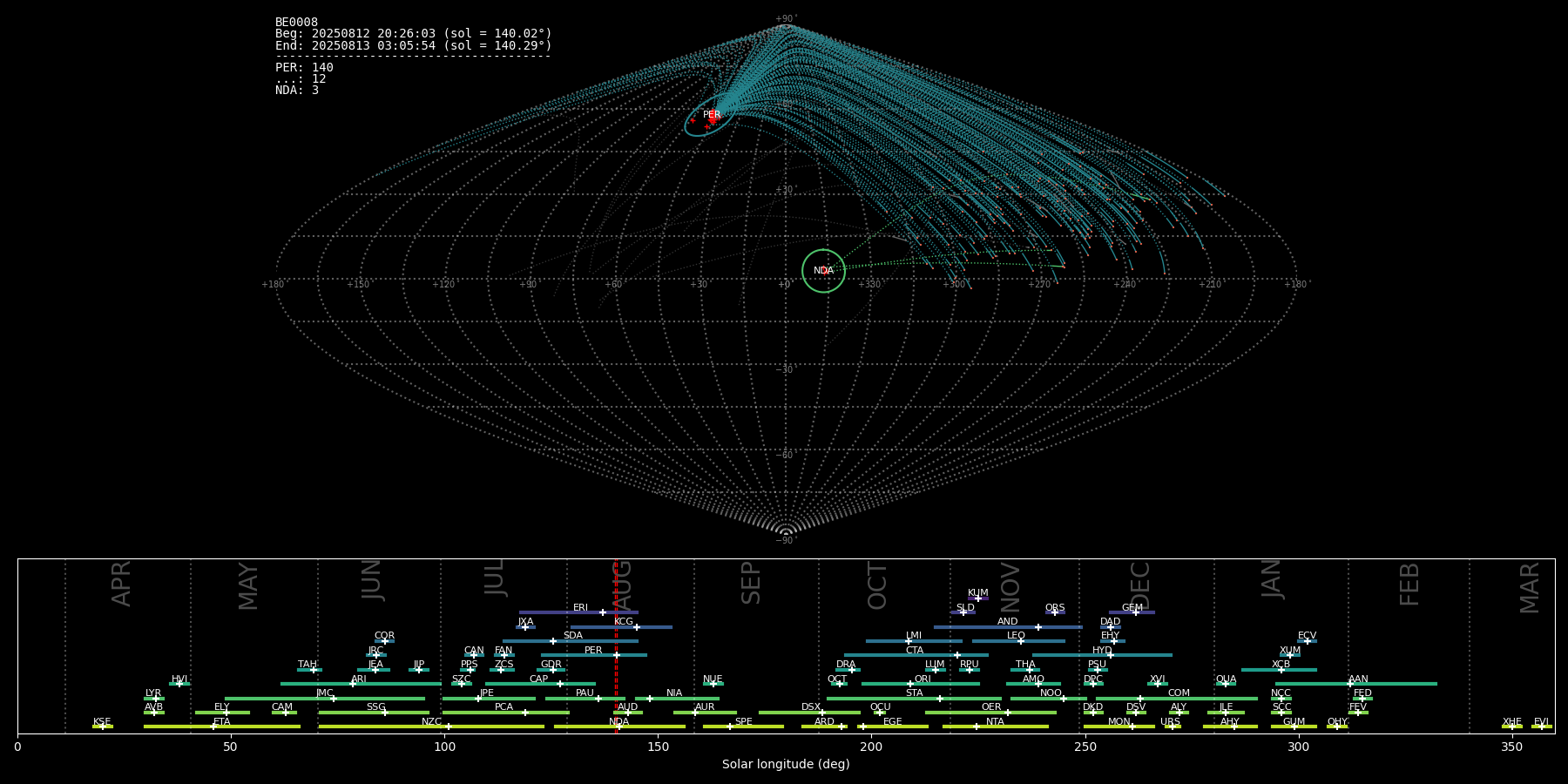
Task: Click the red dashed current solar longitude line
Action: tap(616, 645)
